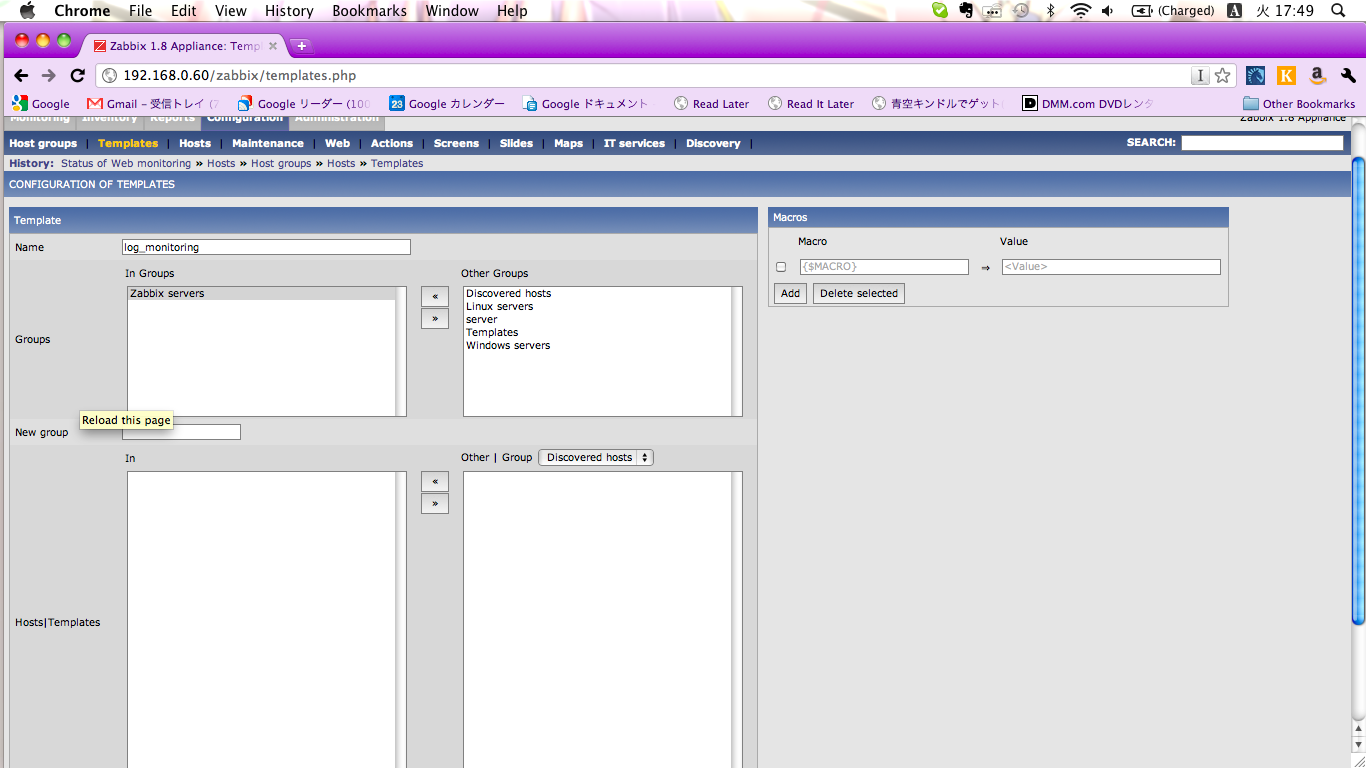Select Linux servers in Other Groups
The image size is (1366, 768).
click(500, 307)
